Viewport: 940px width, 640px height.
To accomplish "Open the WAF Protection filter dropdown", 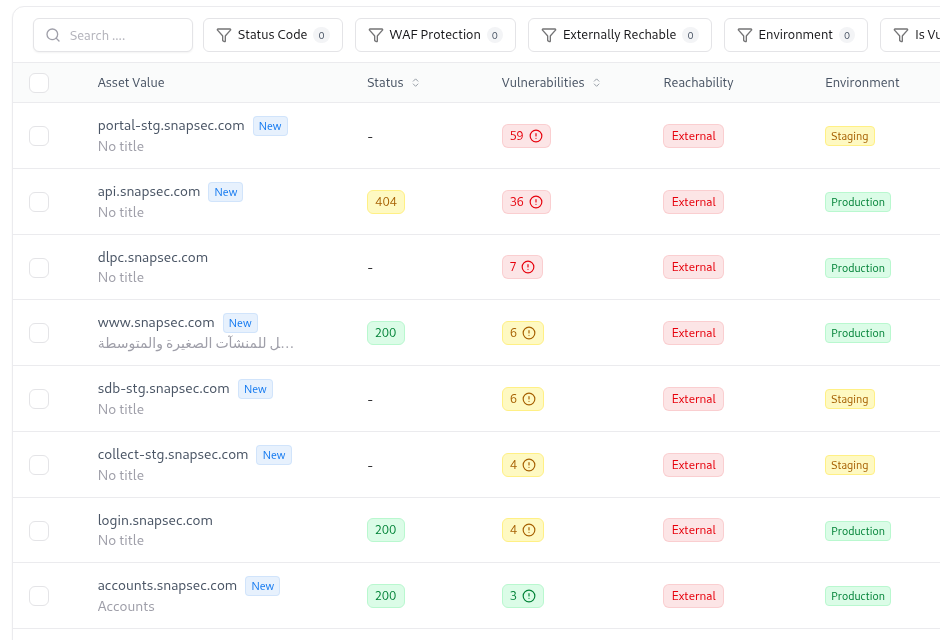I will (x=435, y=35).
